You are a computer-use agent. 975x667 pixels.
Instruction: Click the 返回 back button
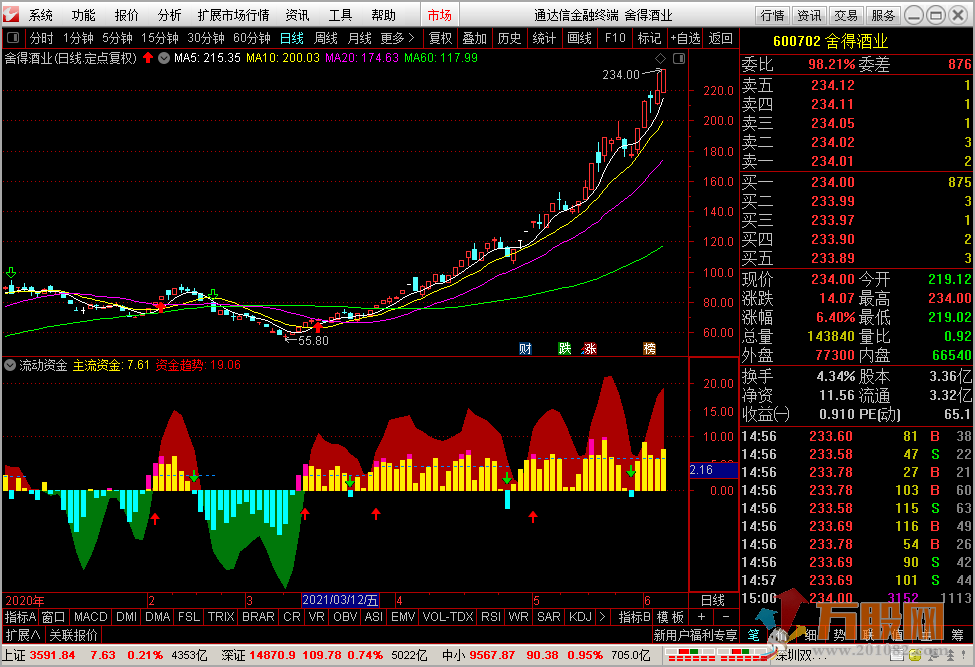click(721, 38)
